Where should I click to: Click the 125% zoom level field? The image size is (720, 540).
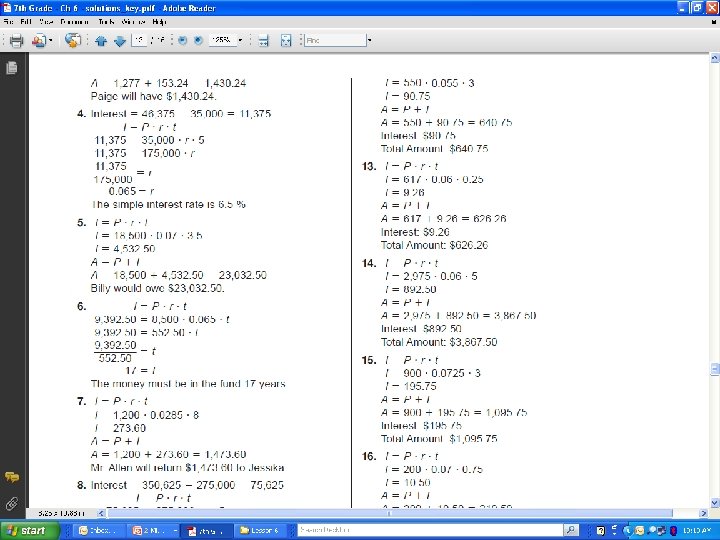tap(222, 40)
